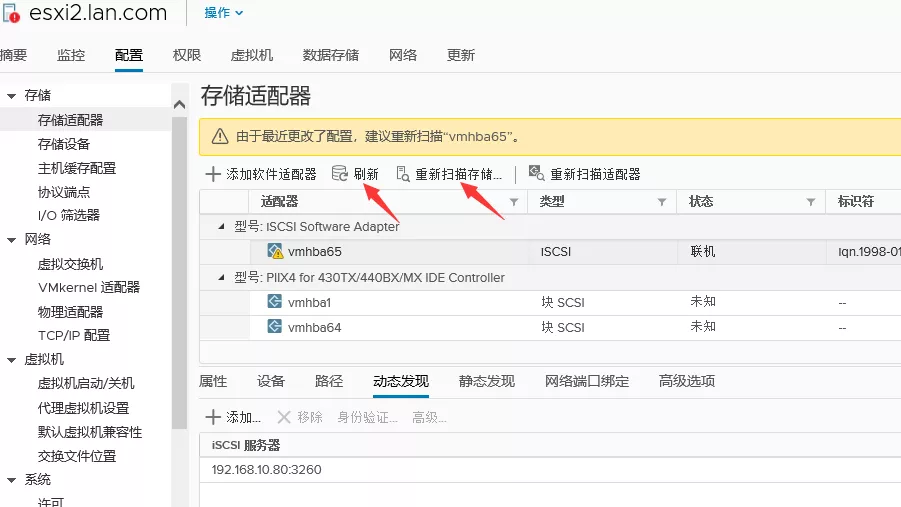The width and height of the screenshot is (901, 507).
Task: Select the vmhba65 iSCSI adapter icon
Action: click(x=275, y=252)
